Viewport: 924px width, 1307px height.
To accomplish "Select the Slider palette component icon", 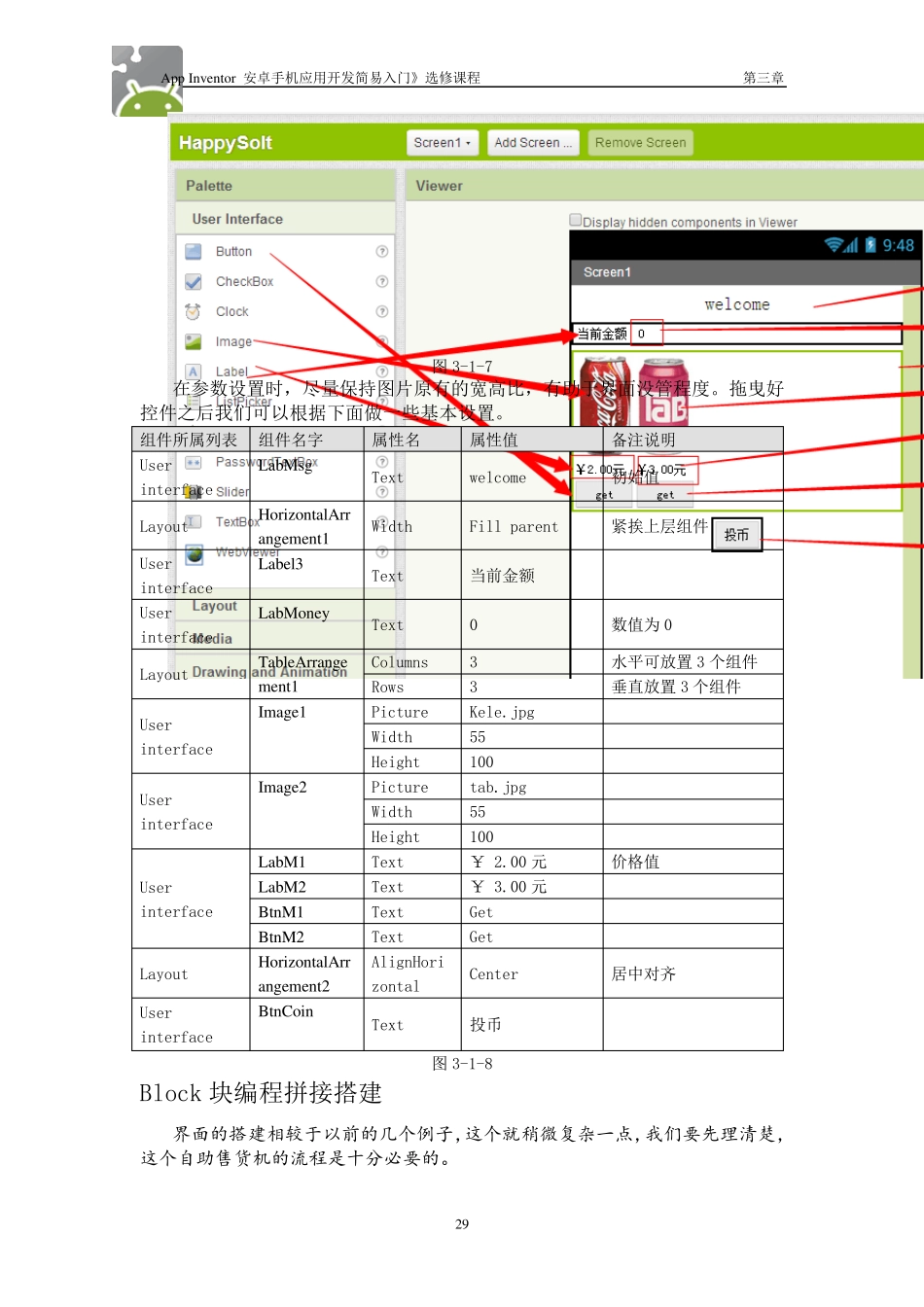I will (x=194, y=492).
